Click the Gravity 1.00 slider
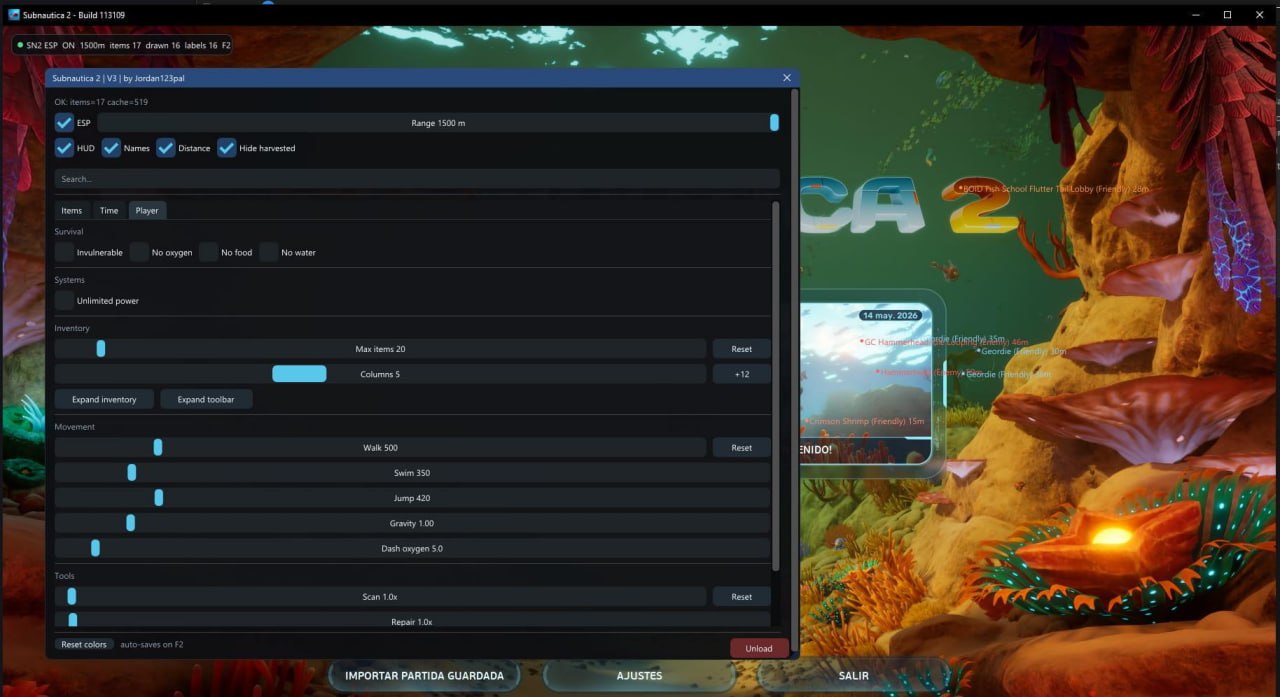 [x=412, y=523]
